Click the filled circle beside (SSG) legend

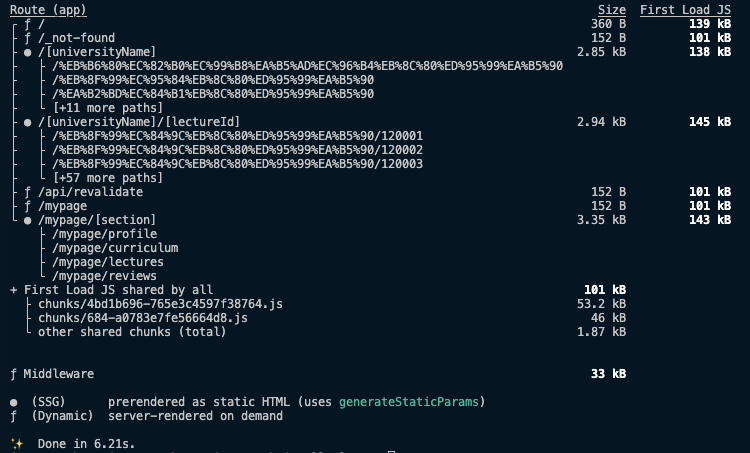14,402
